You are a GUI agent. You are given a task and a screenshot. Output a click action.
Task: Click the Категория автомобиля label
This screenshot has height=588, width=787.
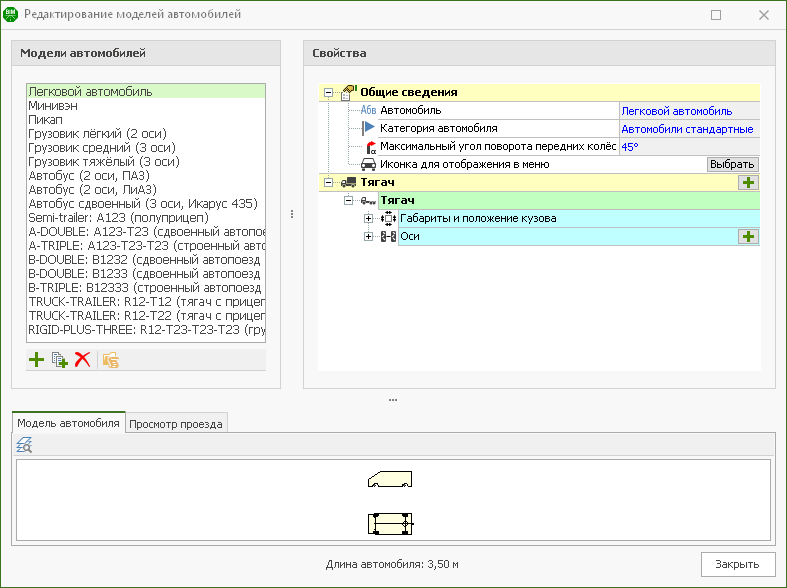click(439, 128)
